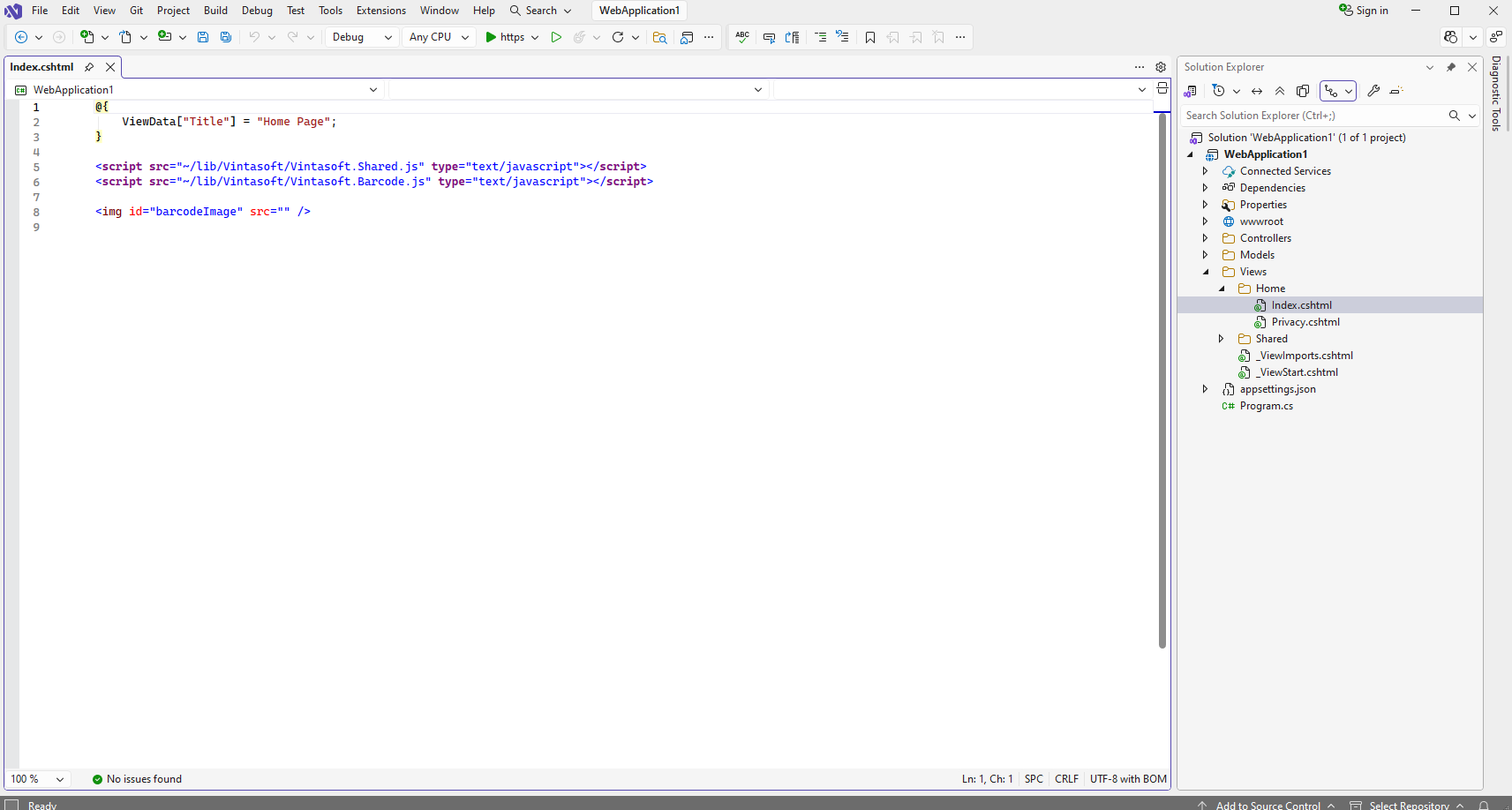Open the Debug configuration dropdown
The width and height of the screenshot is (1512, 810).
point(362,37)
